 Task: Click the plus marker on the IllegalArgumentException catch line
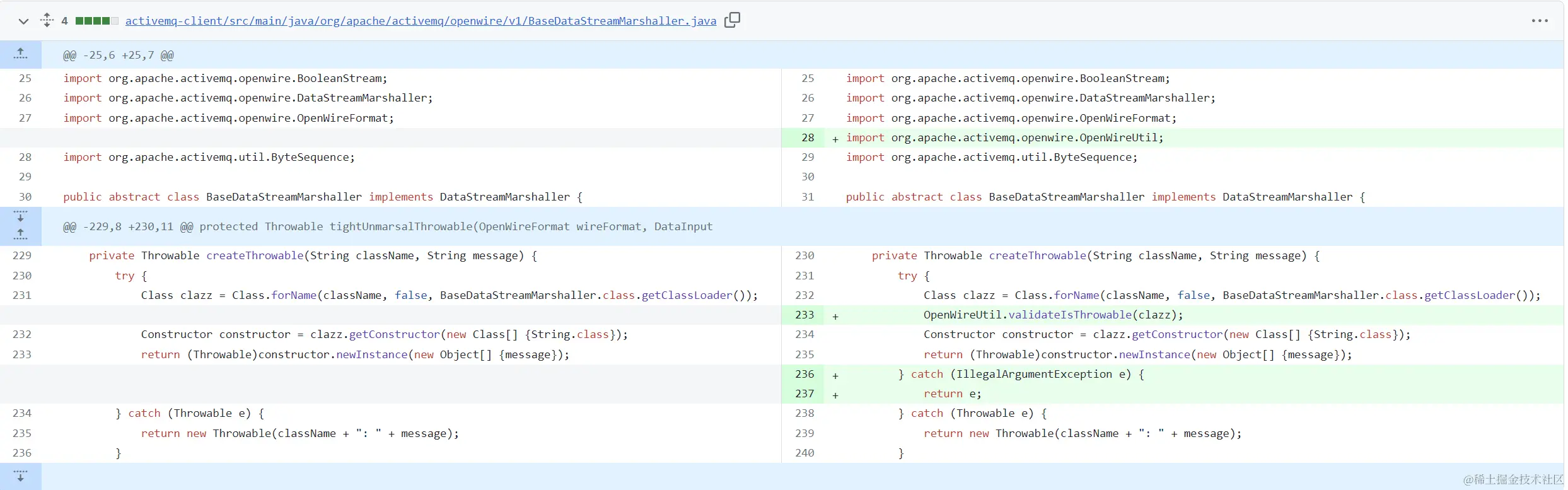point(835,375)
